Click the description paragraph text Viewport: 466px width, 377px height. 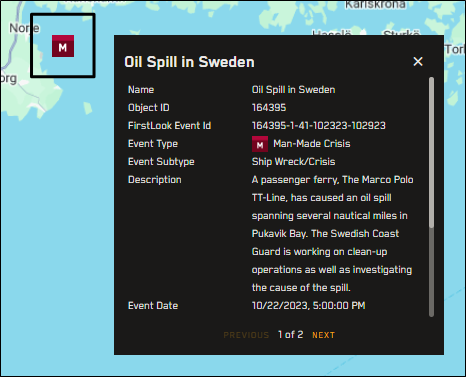(332, 234)
